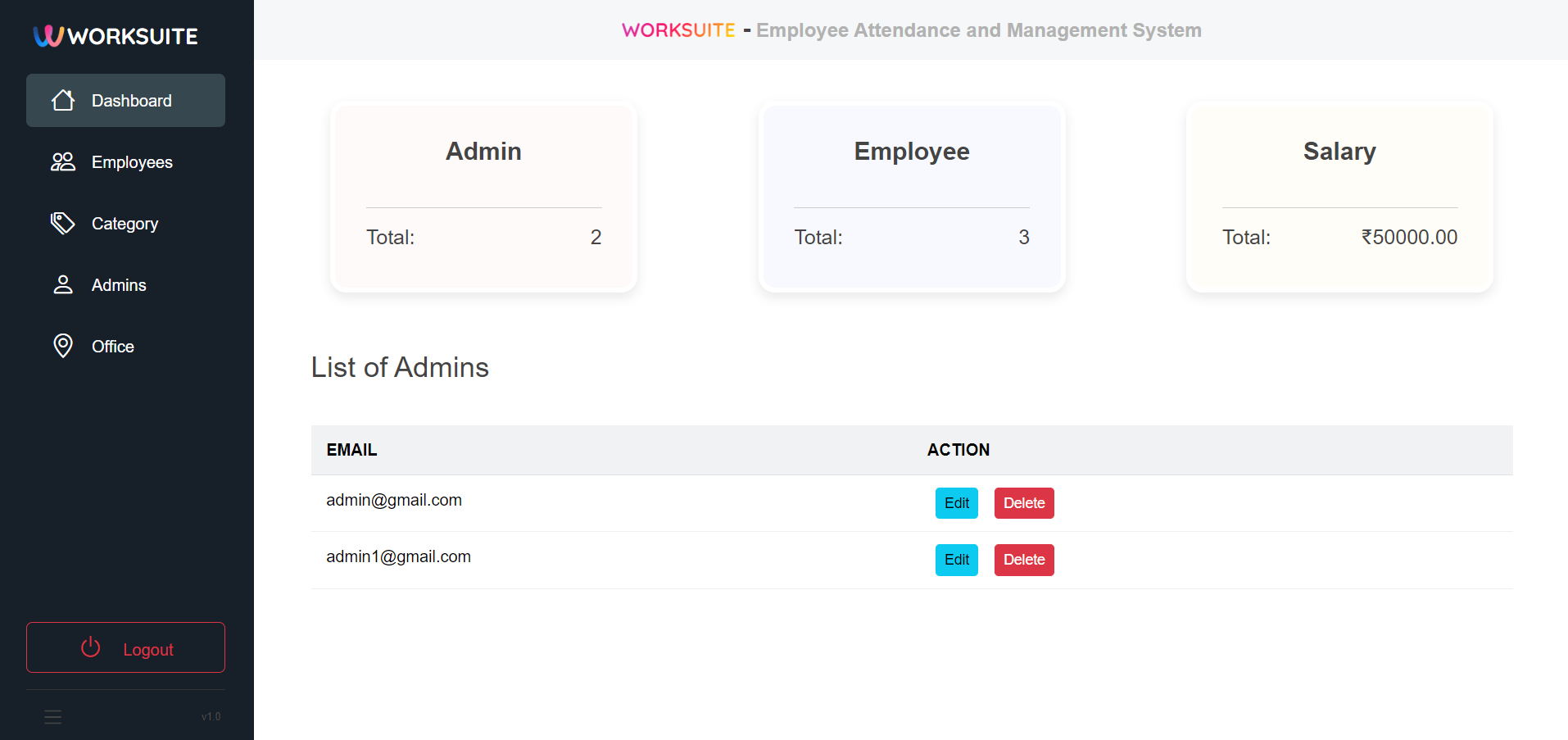Click the hamburger menu icon at sidebar bottom
The height and width of the screenshot is (740, 1568).
[x=53, y=717]
